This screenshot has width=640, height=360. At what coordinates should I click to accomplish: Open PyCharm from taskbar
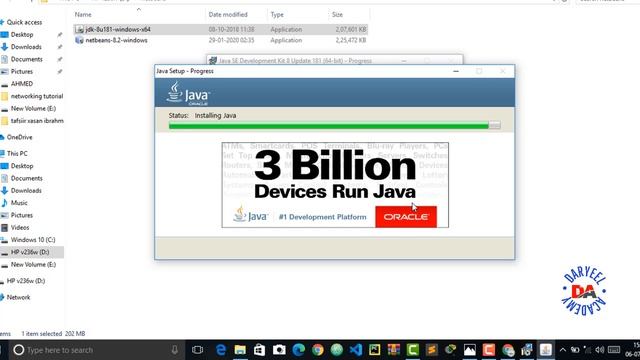[374, 350]
